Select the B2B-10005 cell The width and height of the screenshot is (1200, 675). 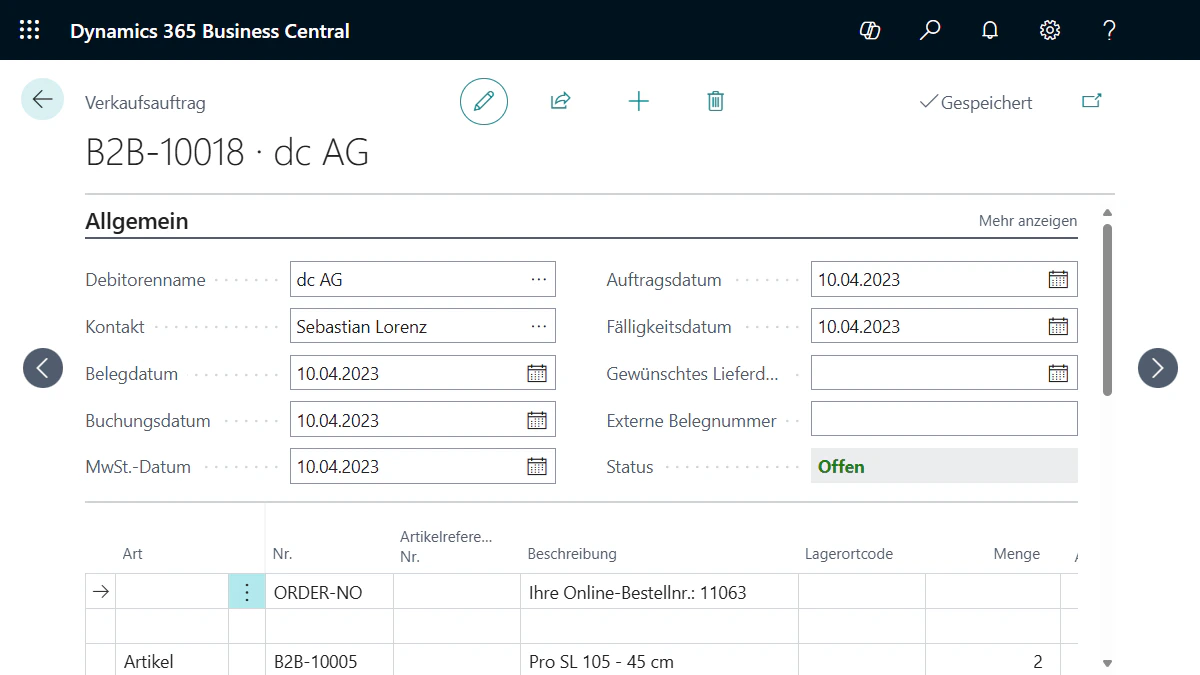coord(329,661)
